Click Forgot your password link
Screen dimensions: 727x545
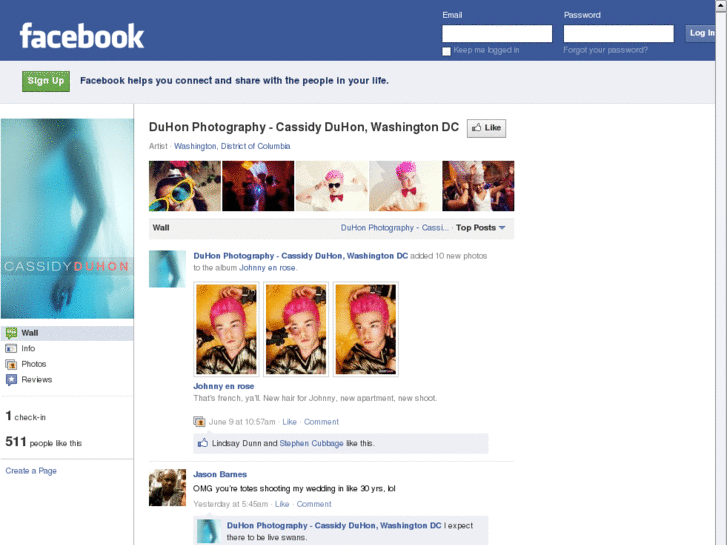[x=606, y=50]
